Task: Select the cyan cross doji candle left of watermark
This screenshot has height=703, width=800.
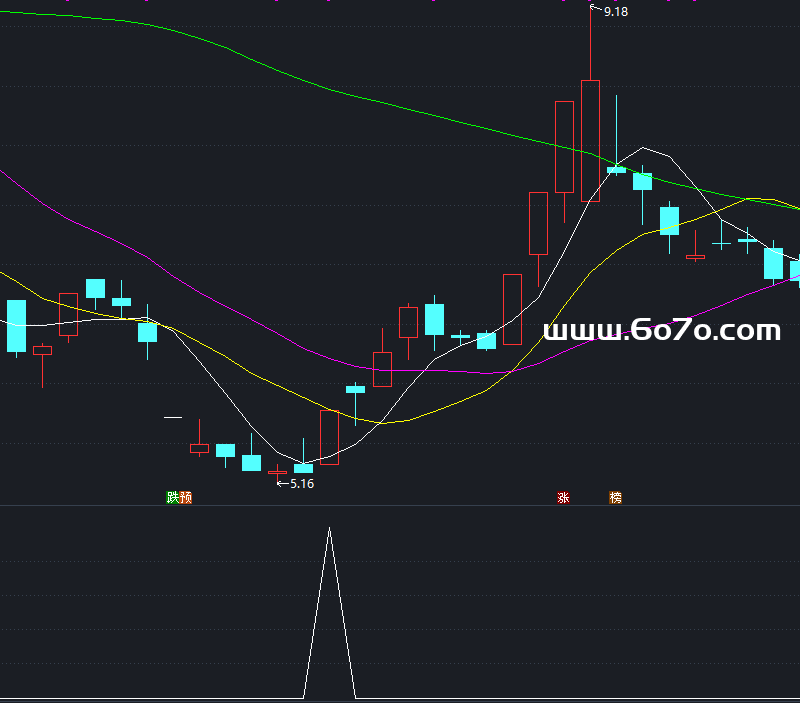Action: coord(460,337)
